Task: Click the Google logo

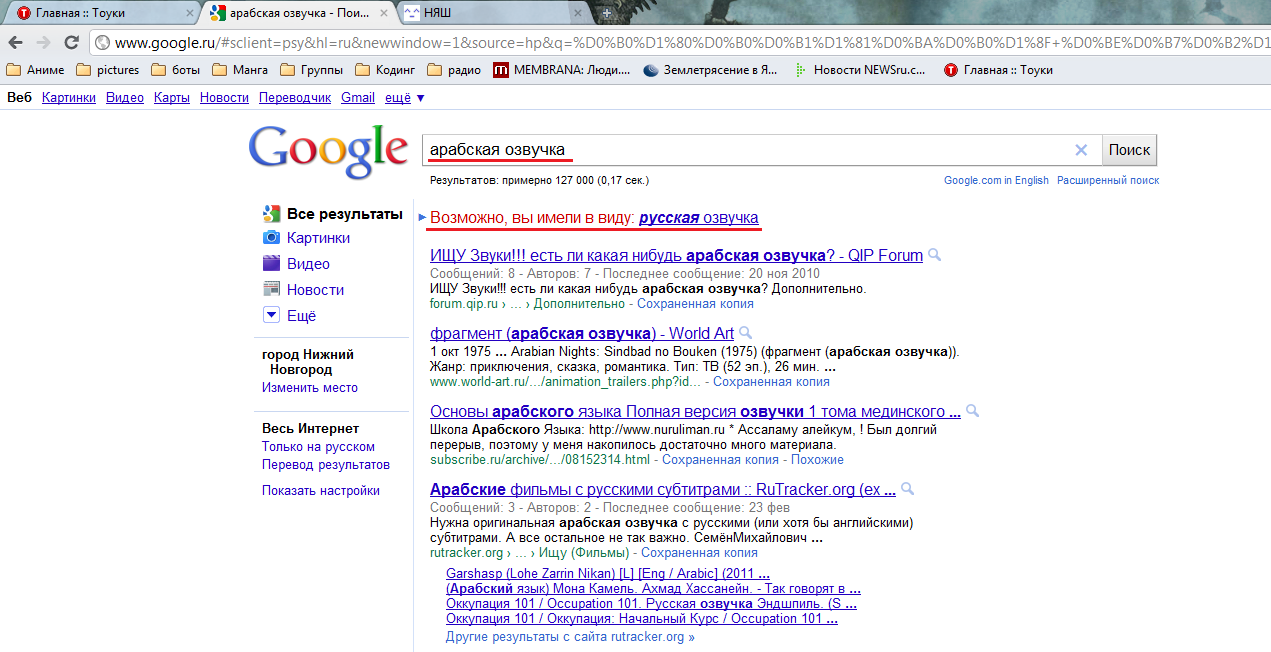Action: tap(328, 151)
